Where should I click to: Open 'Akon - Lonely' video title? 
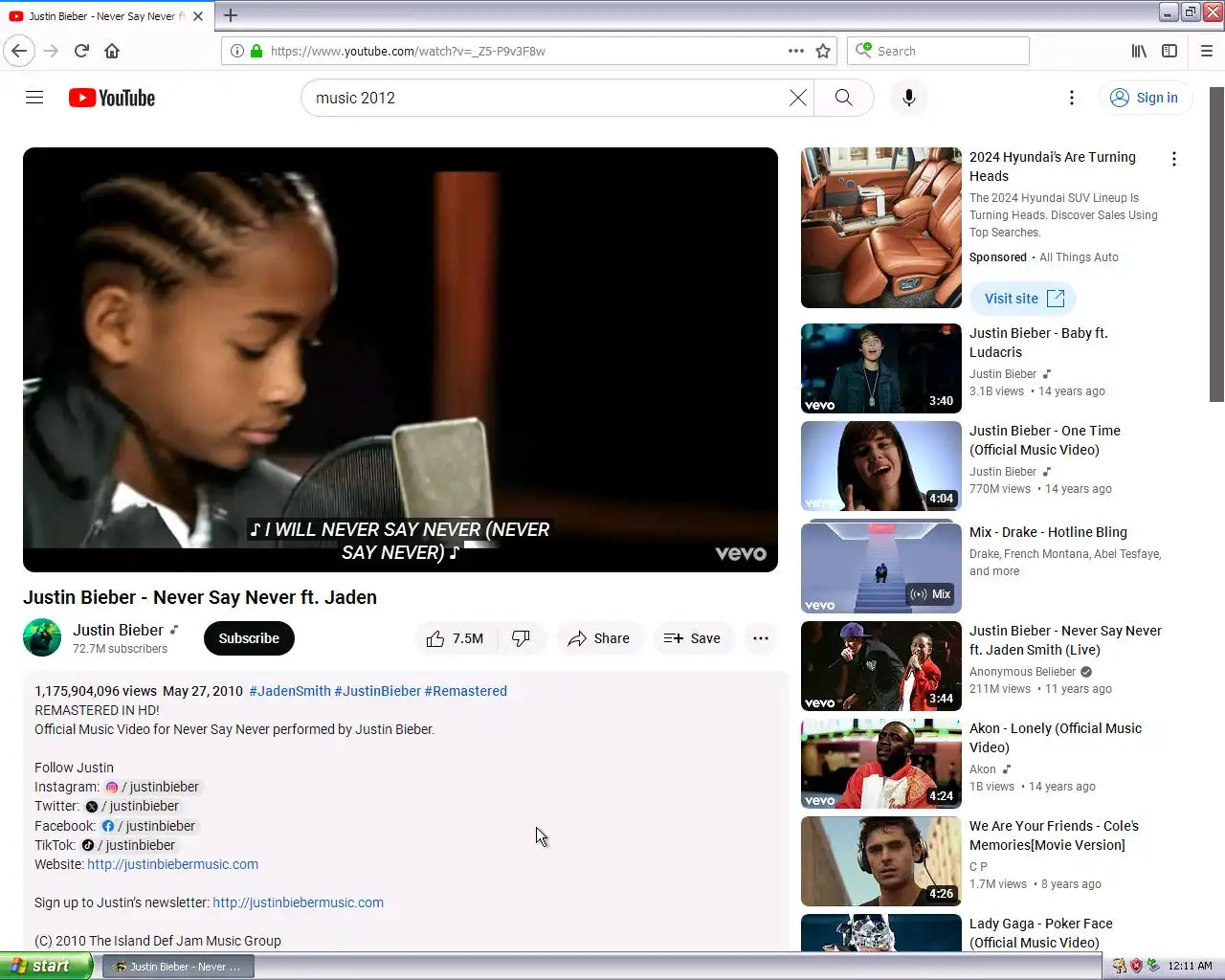tap(1056, 738)
